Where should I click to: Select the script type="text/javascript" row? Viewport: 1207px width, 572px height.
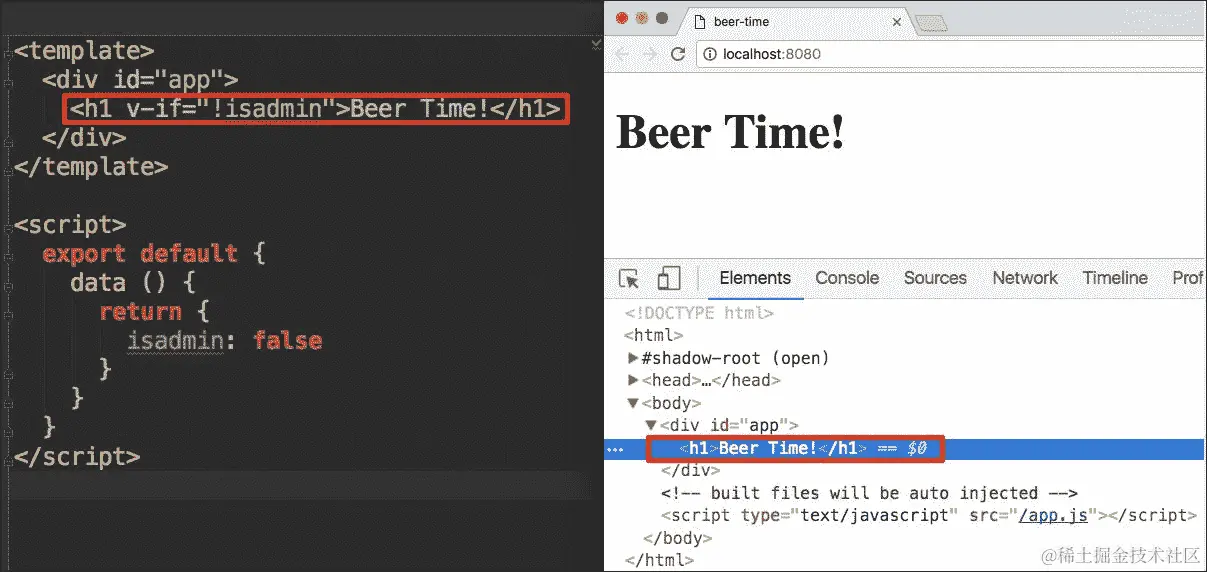[x=928, y=516]
